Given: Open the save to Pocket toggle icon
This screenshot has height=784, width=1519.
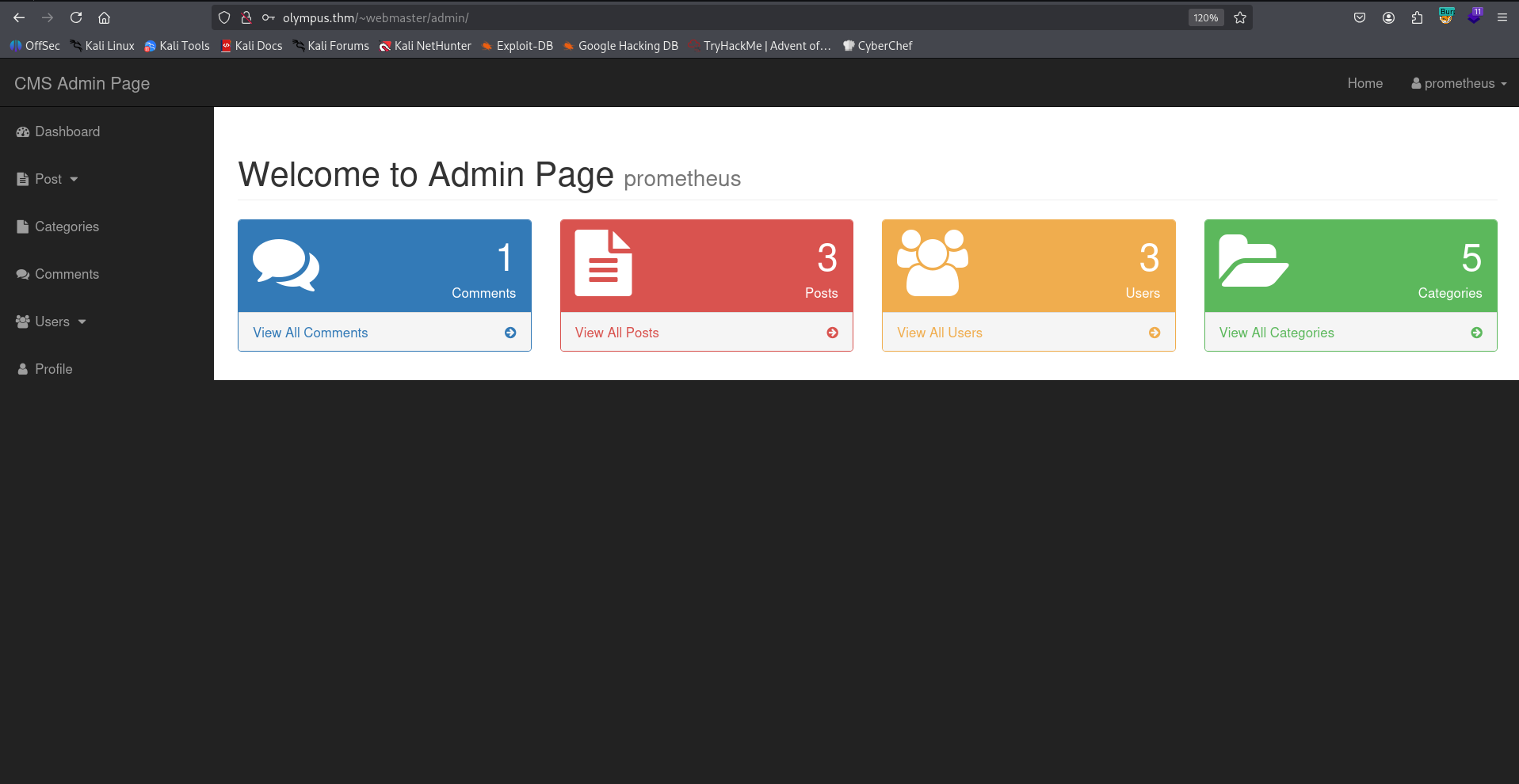Looking at the screenshot, I should tap(1360, 17).
